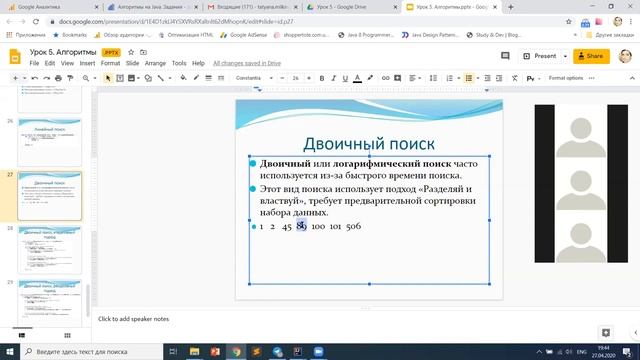Open Format options panel
This screenshot has height=360, width=640.
(x=566, y=78)
